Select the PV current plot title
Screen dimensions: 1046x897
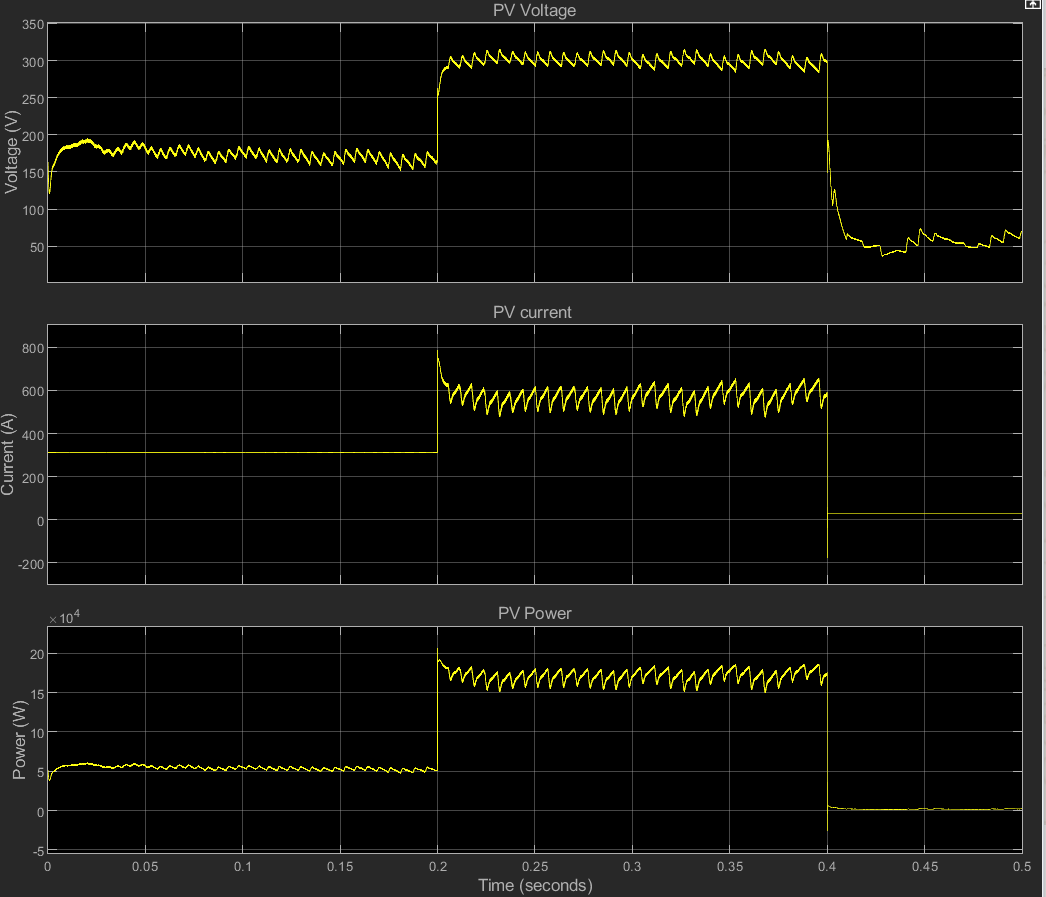pyautogui.click(x=532, y=312)
